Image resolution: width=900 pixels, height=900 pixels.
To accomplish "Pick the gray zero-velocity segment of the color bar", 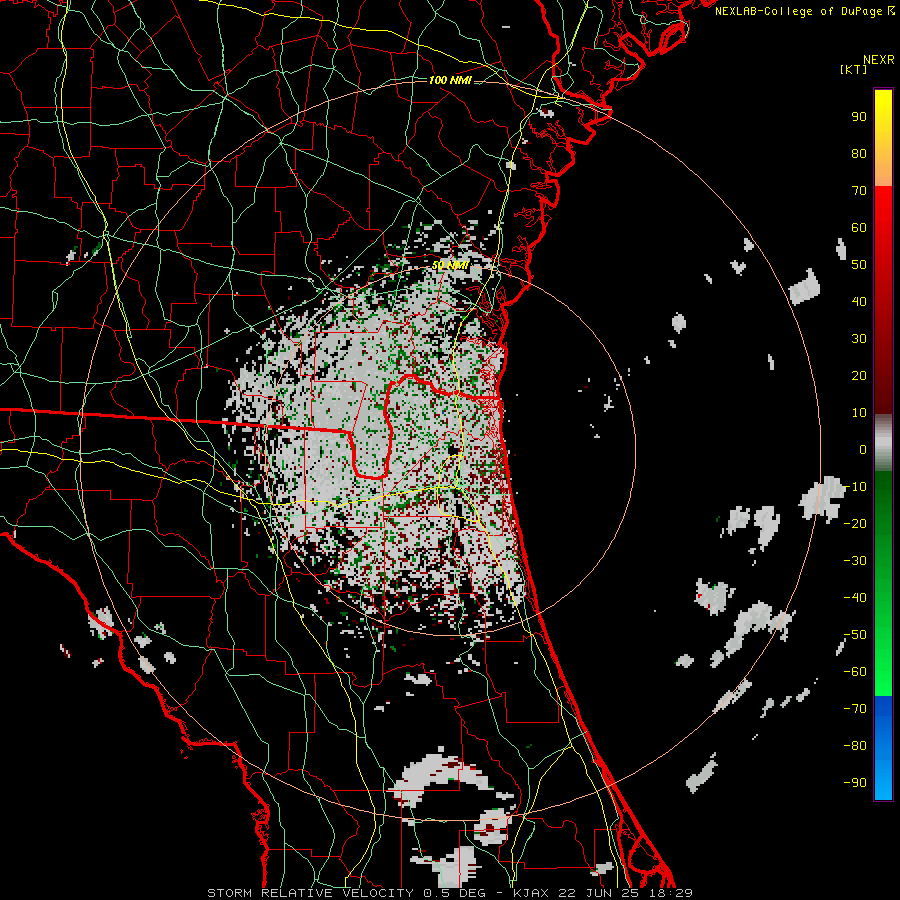I will coord(883,443).
